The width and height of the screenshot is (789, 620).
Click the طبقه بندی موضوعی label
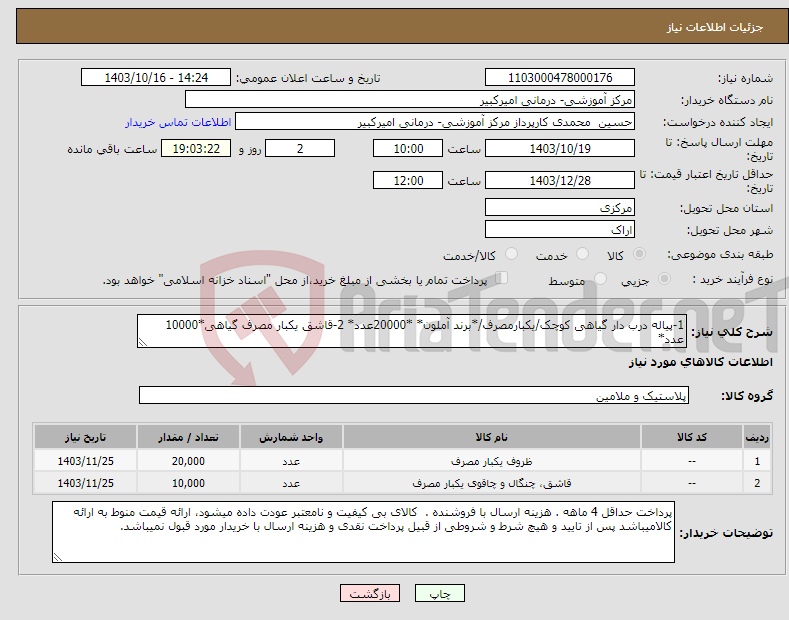pos(720,254)
